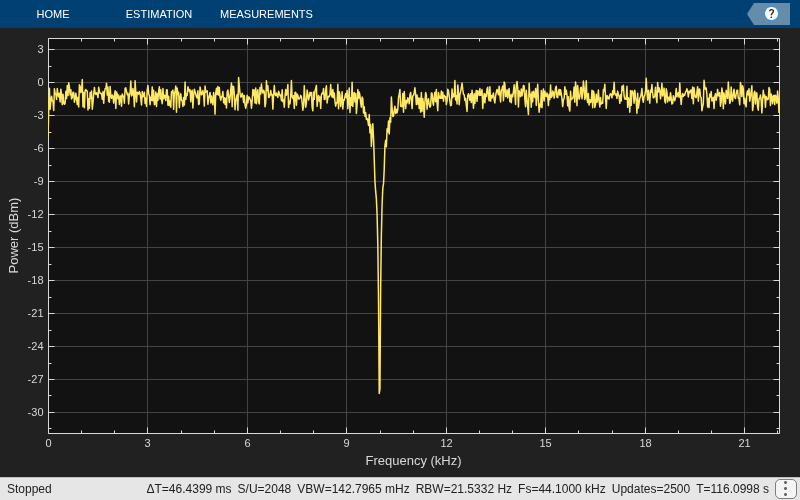Image resolution: width=800 pixels, height=500 pixels.
Task: Click the VBW=142.7965 mHz readout
Action: click(353, 489)
